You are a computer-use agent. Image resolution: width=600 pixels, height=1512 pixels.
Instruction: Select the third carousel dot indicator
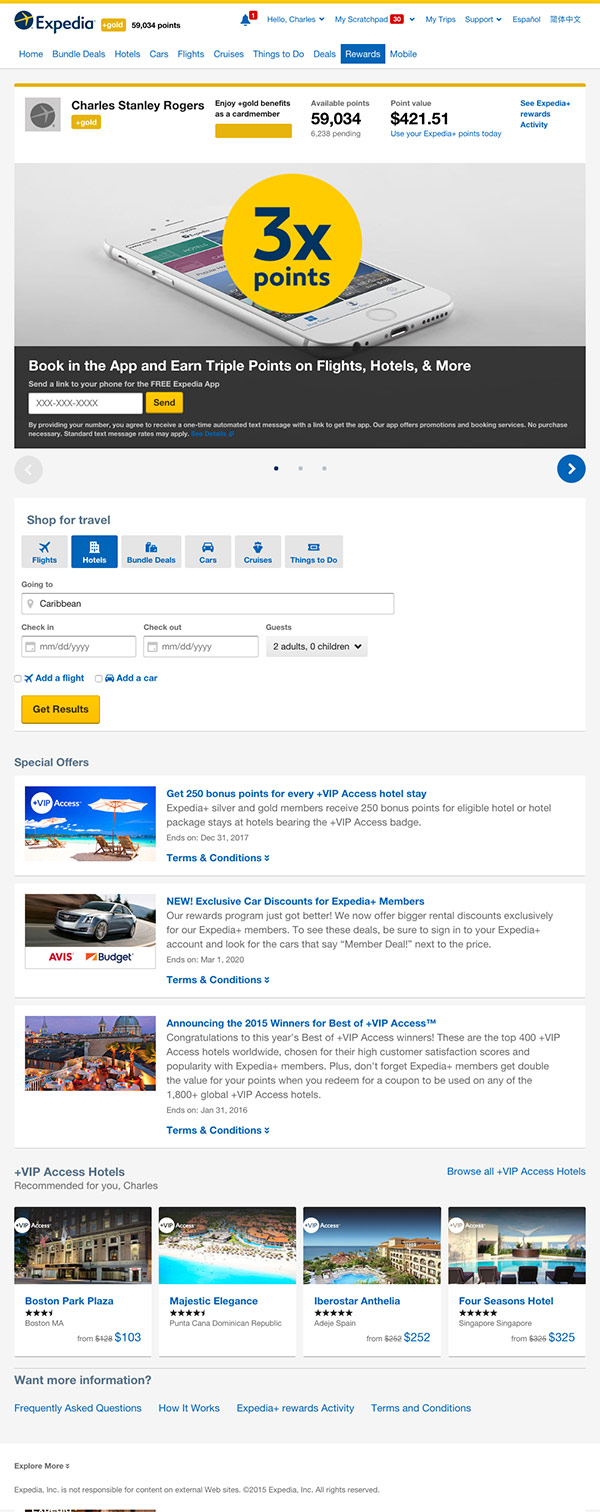(x=324, y=468)
